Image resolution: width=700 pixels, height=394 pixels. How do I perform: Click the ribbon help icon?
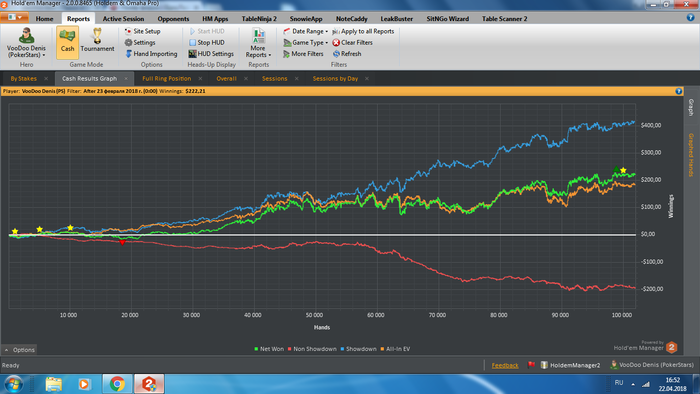(x=690, y=18)
